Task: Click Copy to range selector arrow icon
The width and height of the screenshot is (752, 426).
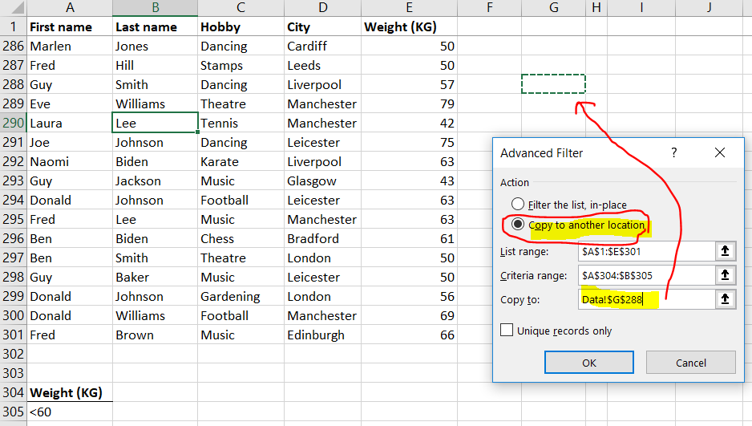Action: pos(726,299)
